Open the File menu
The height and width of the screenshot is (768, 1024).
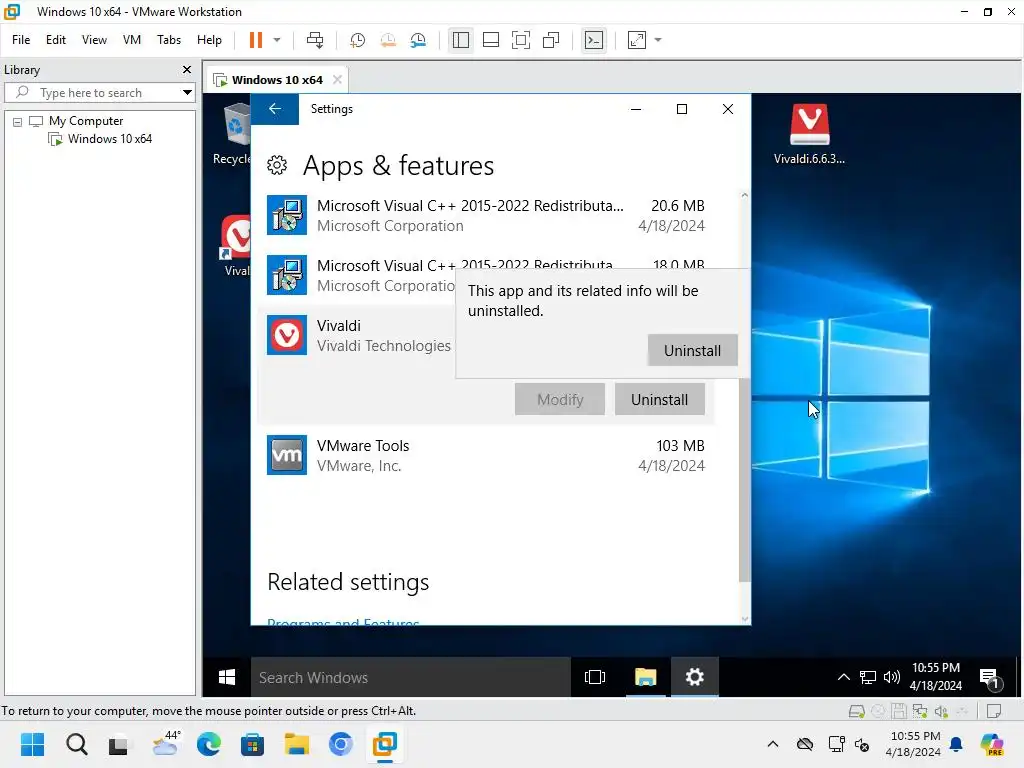[21, 40]
